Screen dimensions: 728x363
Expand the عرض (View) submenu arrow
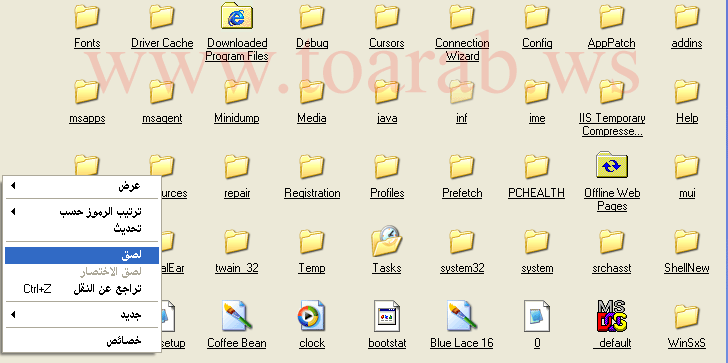[x=13, y=186]
